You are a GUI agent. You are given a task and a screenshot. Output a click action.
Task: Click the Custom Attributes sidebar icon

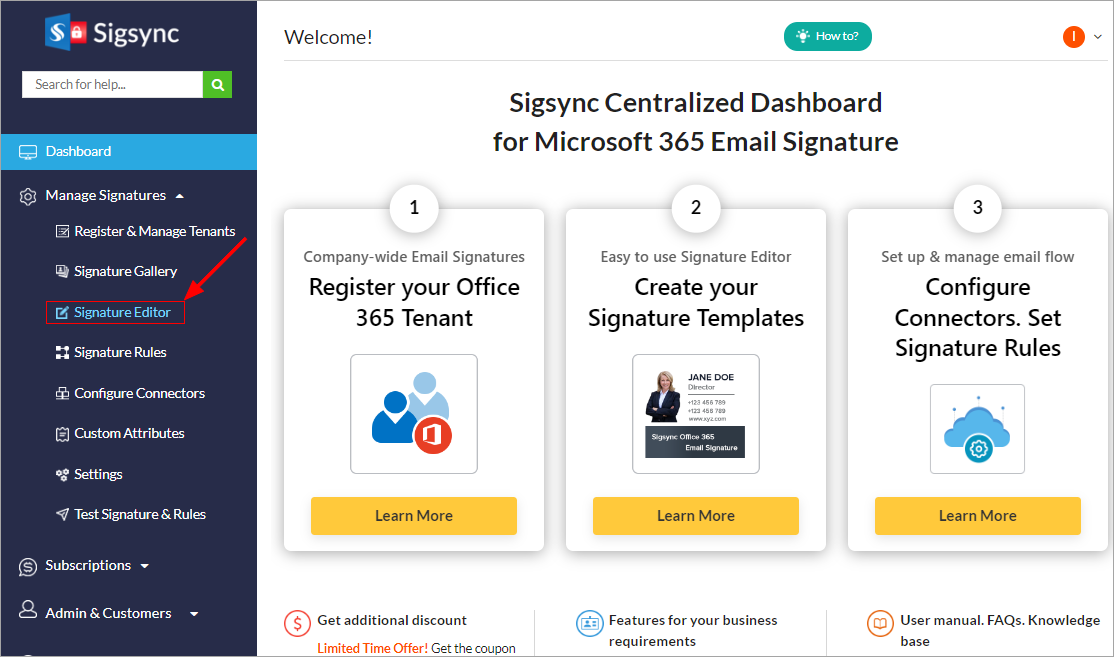(x=63, y=434)
